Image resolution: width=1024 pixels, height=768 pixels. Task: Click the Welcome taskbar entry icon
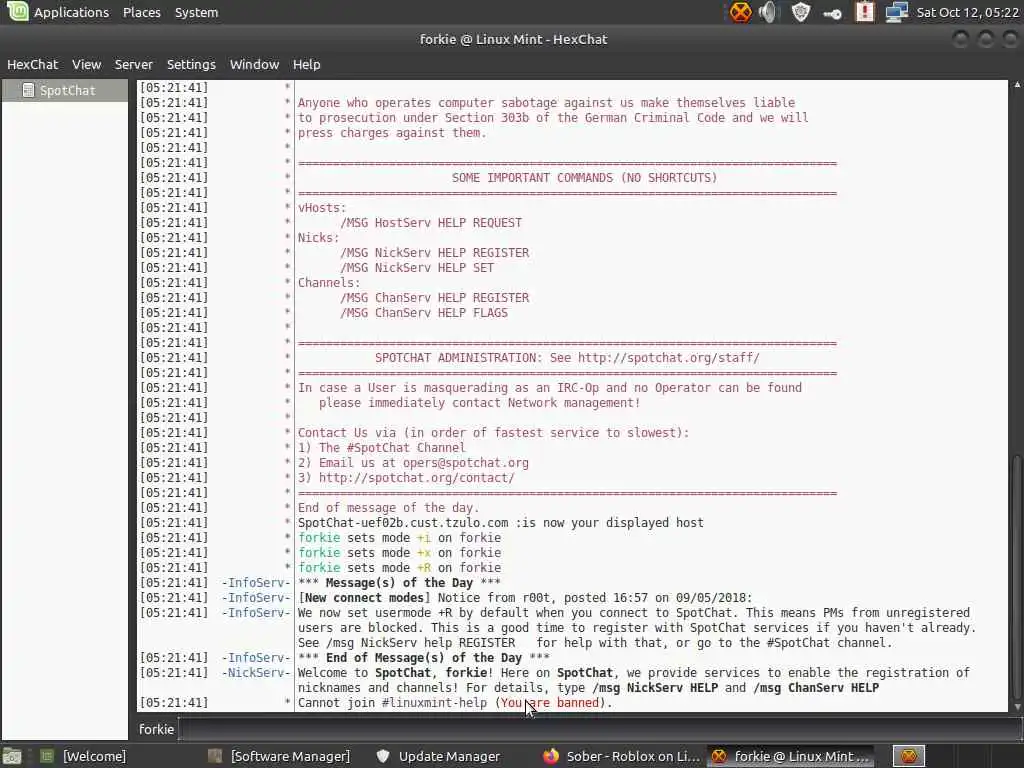pyautogui.click(x=47, y=756)
